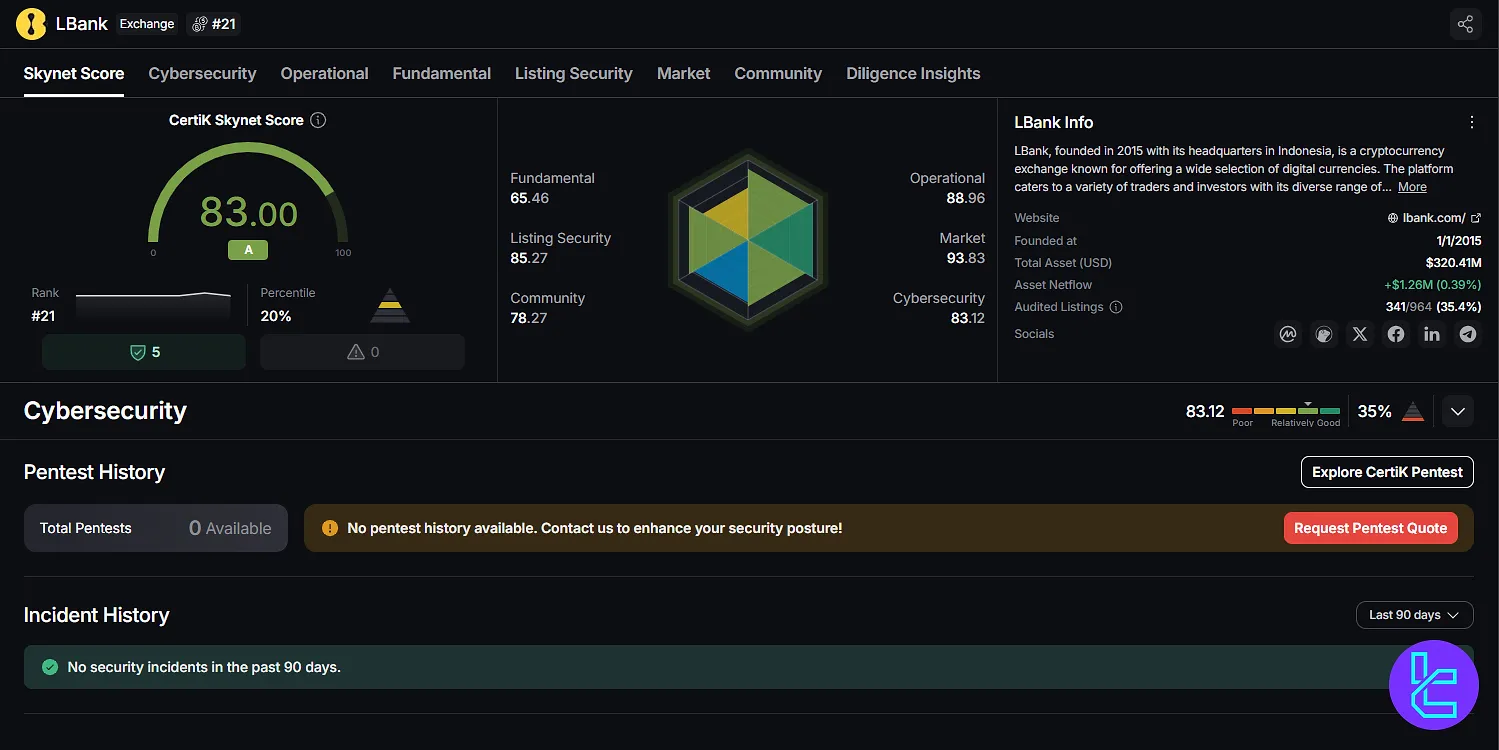Viewport: 1499px width, 750px height.
Task: Open LBank's Facebook page
Action: pos(1396,334)
